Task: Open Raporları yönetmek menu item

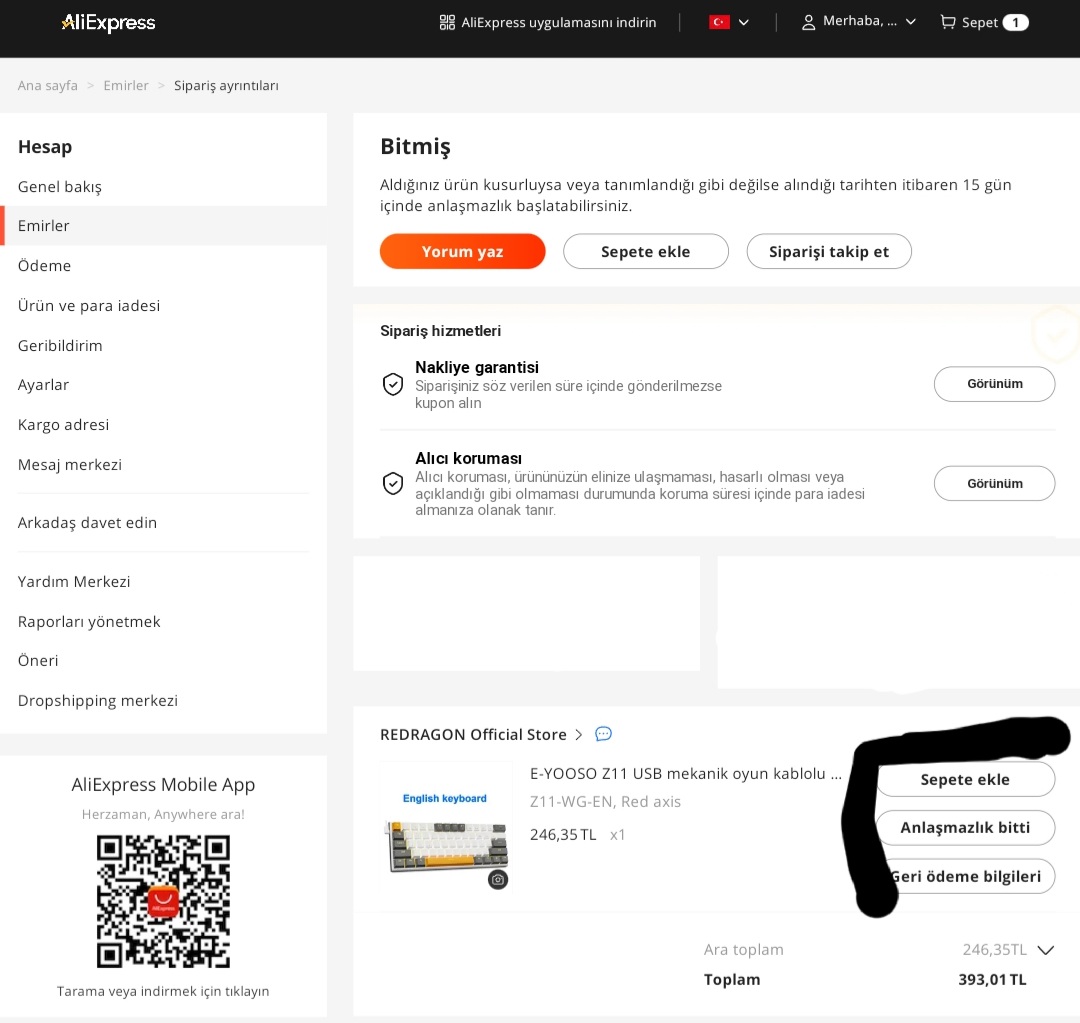Action: point(89,621)
